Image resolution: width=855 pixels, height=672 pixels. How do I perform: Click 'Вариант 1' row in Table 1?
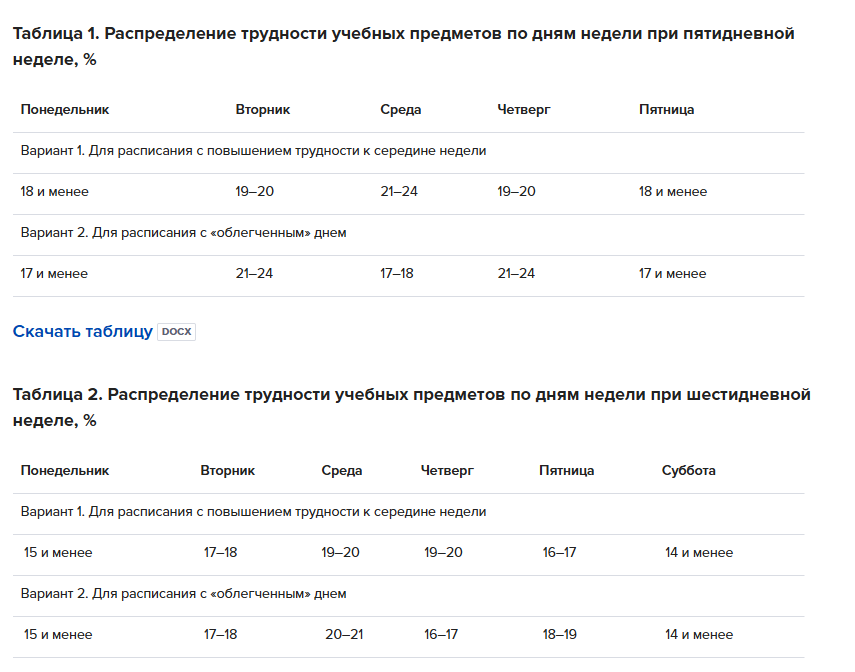(x=408, y=151)
